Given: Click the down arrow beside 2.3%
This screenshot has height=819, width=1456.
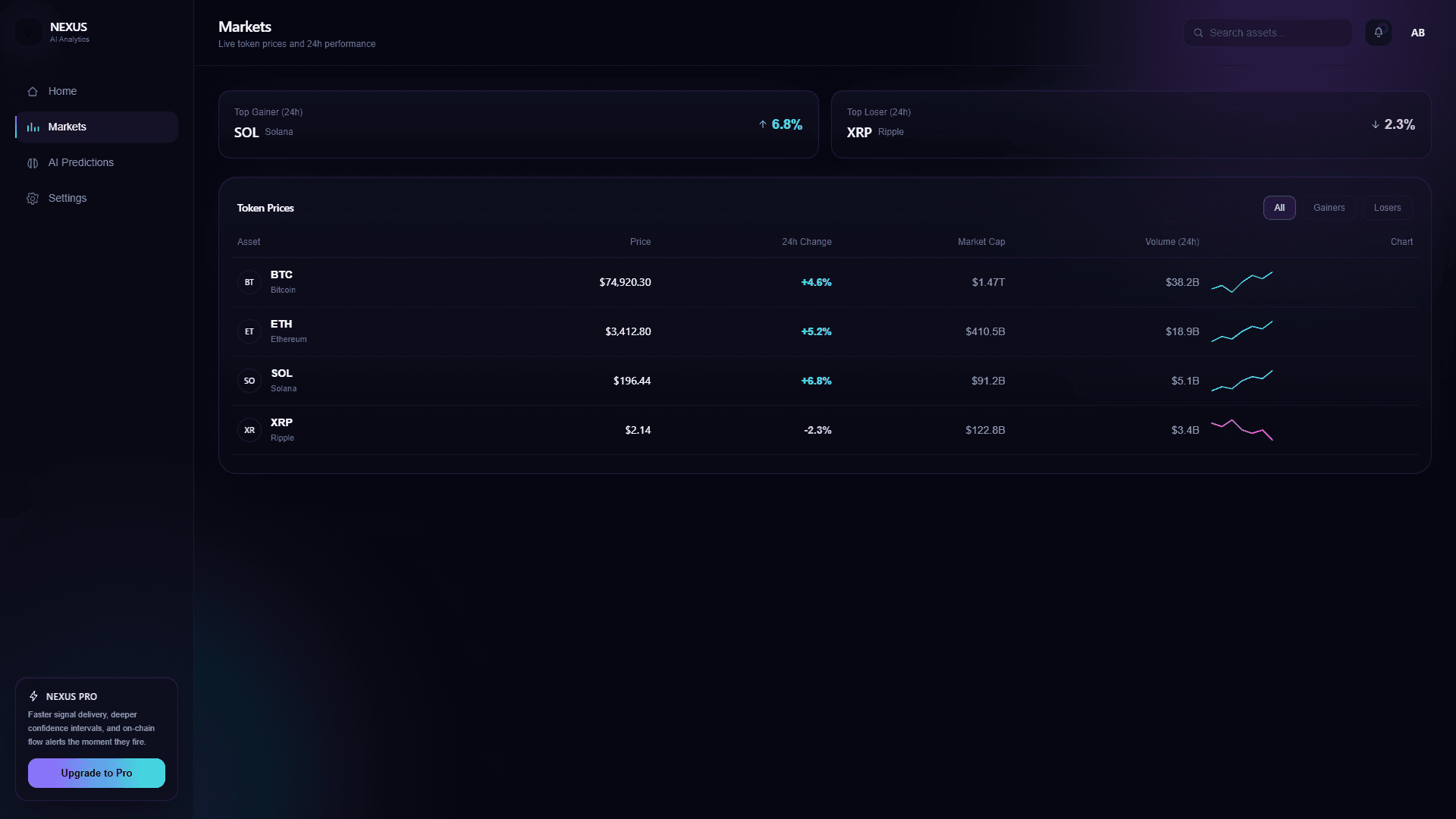Looking at the screenshot, I should pyautogui.click(x=1376, y=124).
